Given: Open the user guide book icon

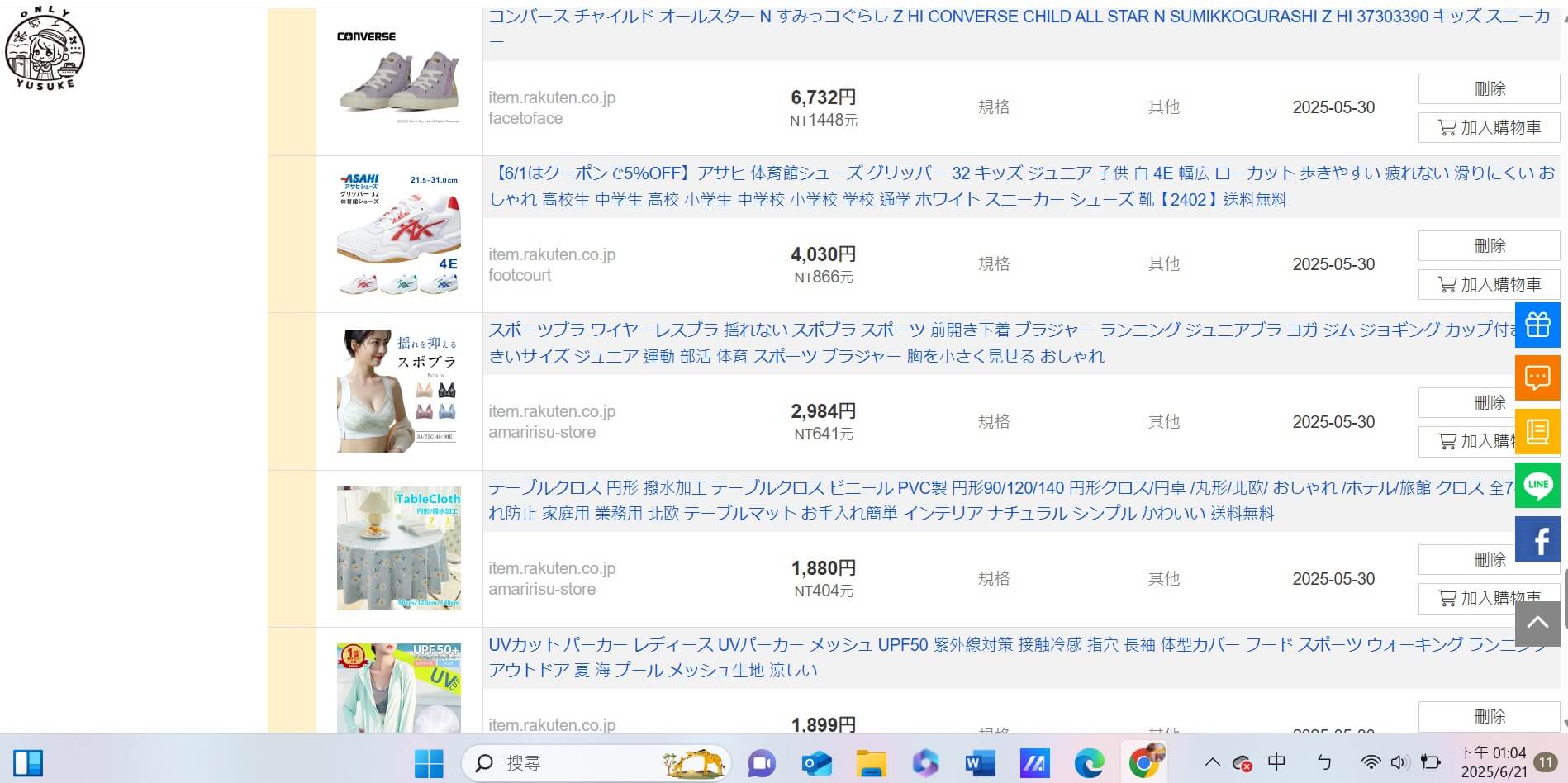Looking at the screenshot, I should click(x=1538, y=430).
